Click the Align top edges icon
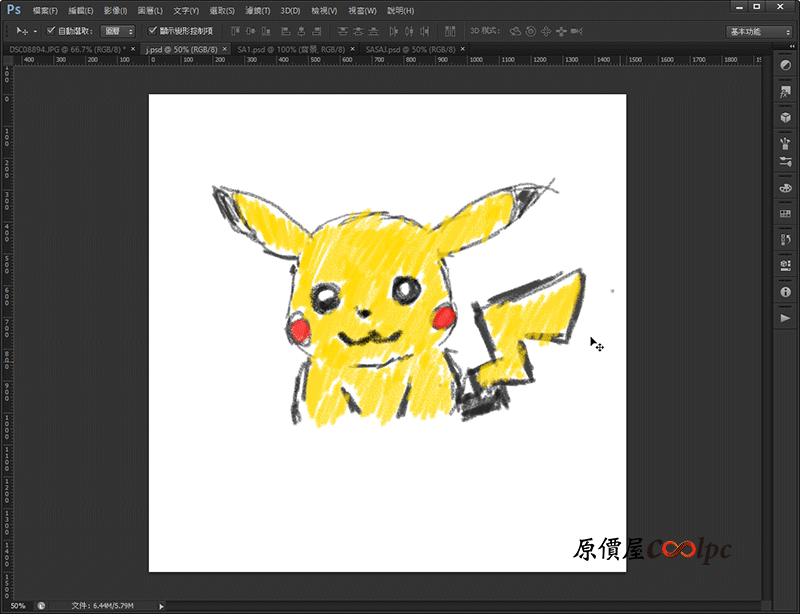This screenshot has height=614, width=800. tap(235, 31)
